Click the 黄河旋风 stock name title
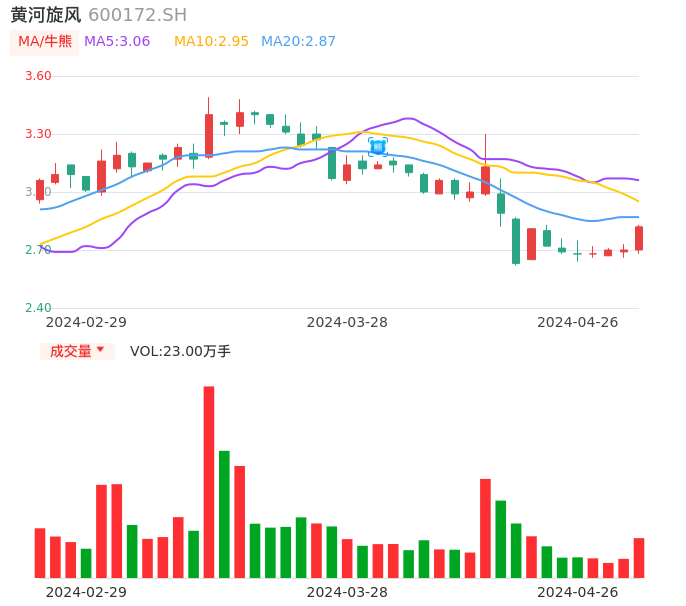This screenshot has height=606, width=686. [x=46, y=15]
